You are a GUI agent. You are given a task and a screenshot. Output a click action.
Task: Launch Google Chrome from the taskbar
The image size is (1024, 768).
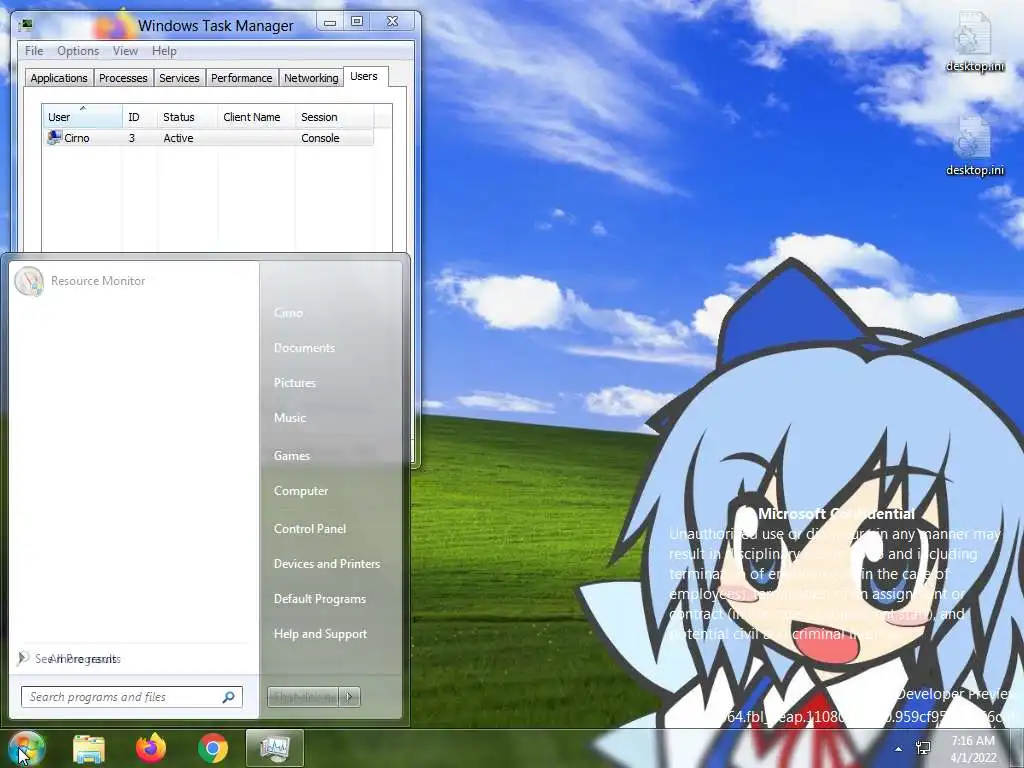[x=213, y=748]
